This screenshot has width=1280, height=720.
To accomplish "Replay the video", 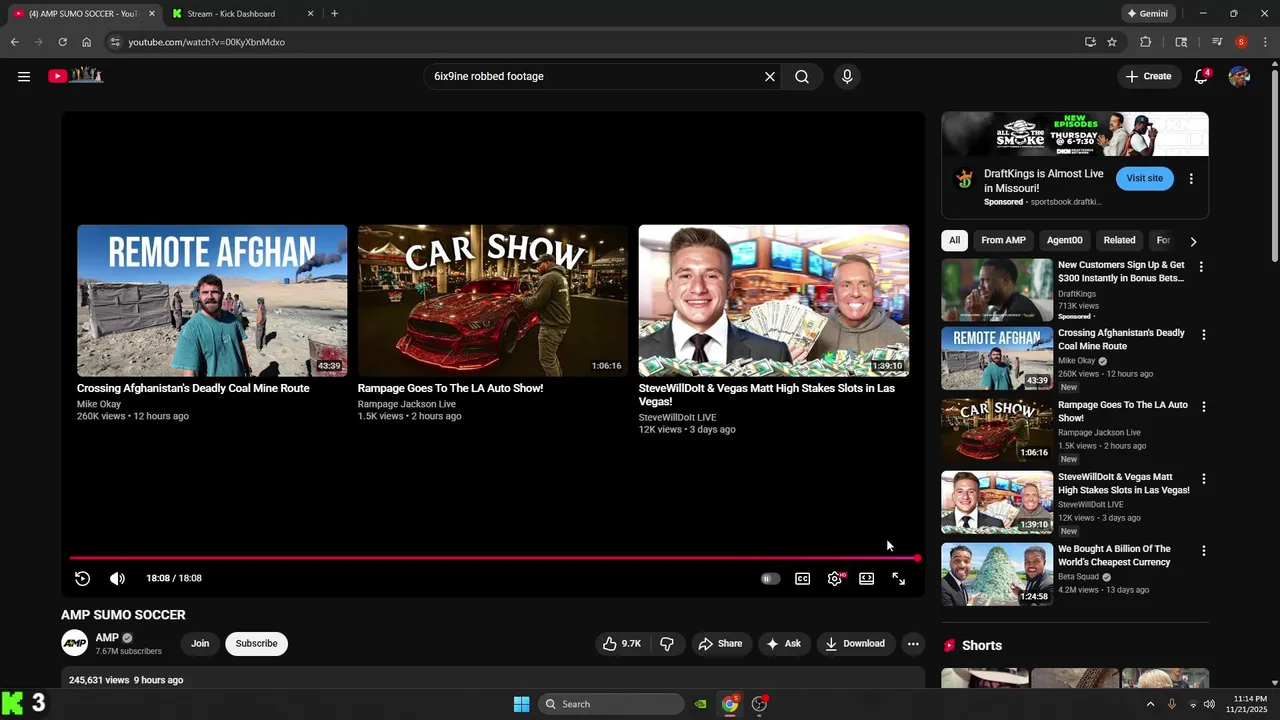I will point(83,578).
